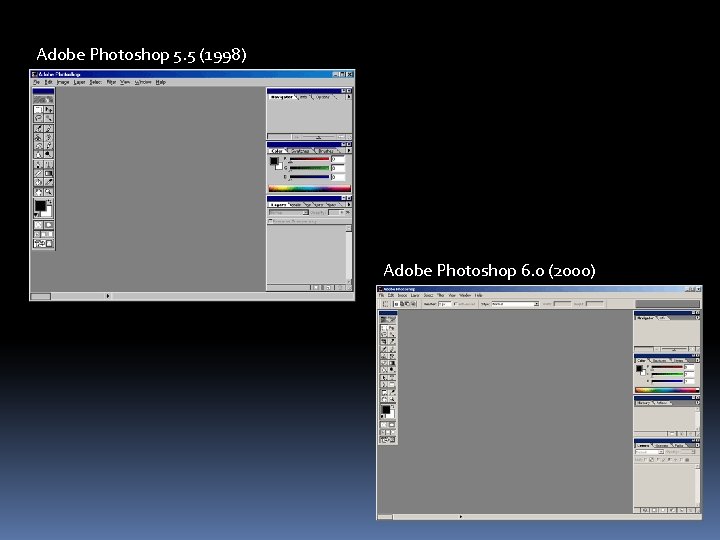The height and width of the screenshot is (540, 720).
Task: Switch to Swatches tab in Photoshop 5.5
Action: pos(300,151)
